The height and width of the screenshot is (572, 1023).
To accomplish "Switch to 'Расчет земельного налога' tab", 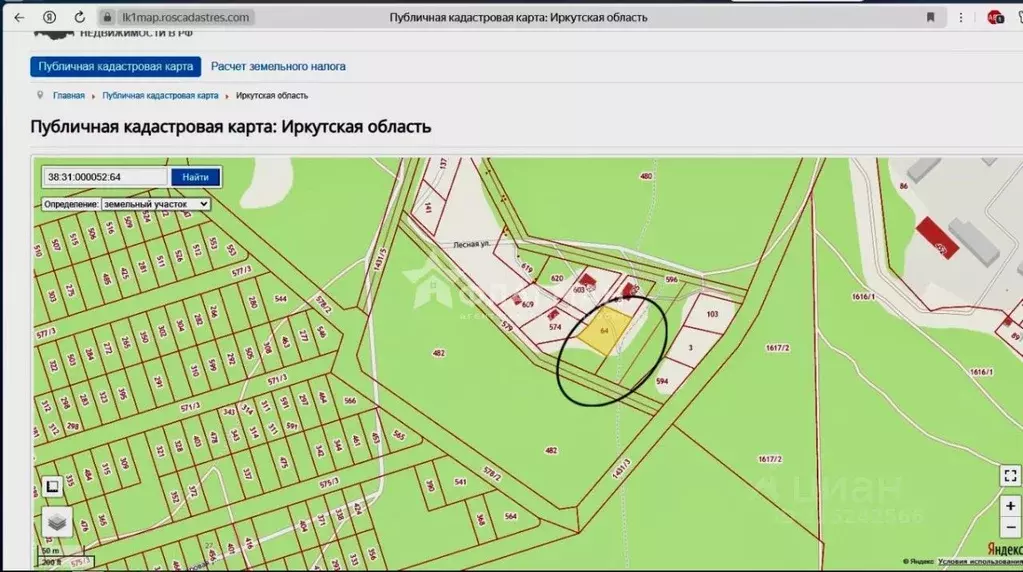I will coord(278,66).
